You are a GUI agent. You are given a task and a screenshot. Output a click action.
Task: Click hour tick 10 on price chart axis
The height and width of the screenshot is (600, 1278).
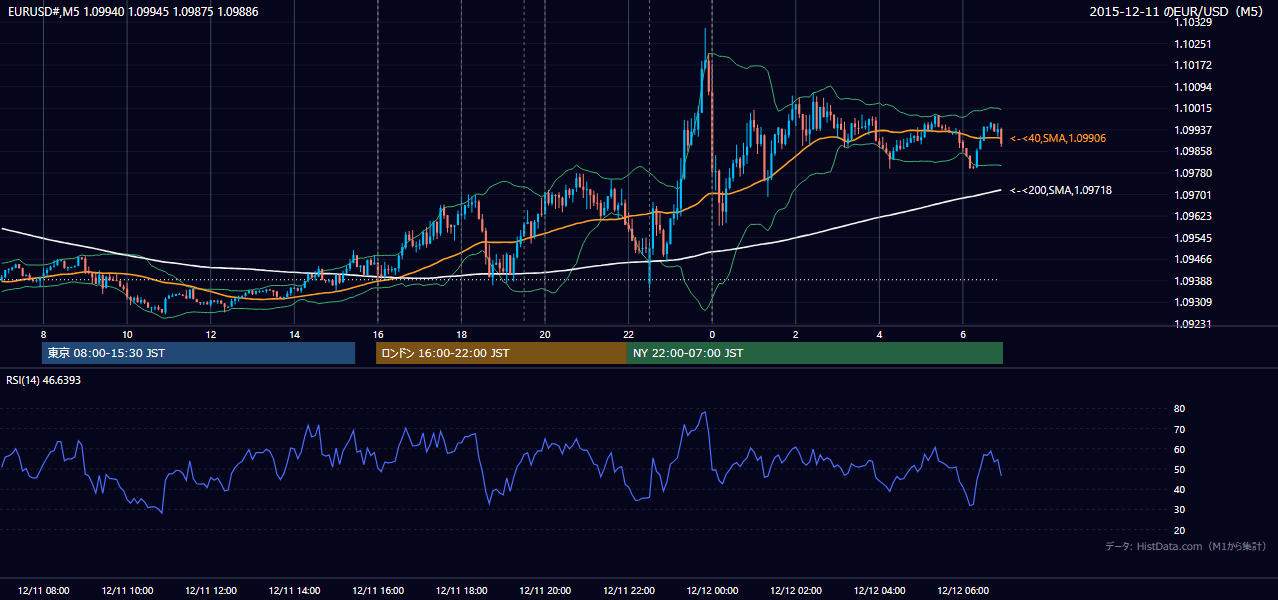click(127, 333)
